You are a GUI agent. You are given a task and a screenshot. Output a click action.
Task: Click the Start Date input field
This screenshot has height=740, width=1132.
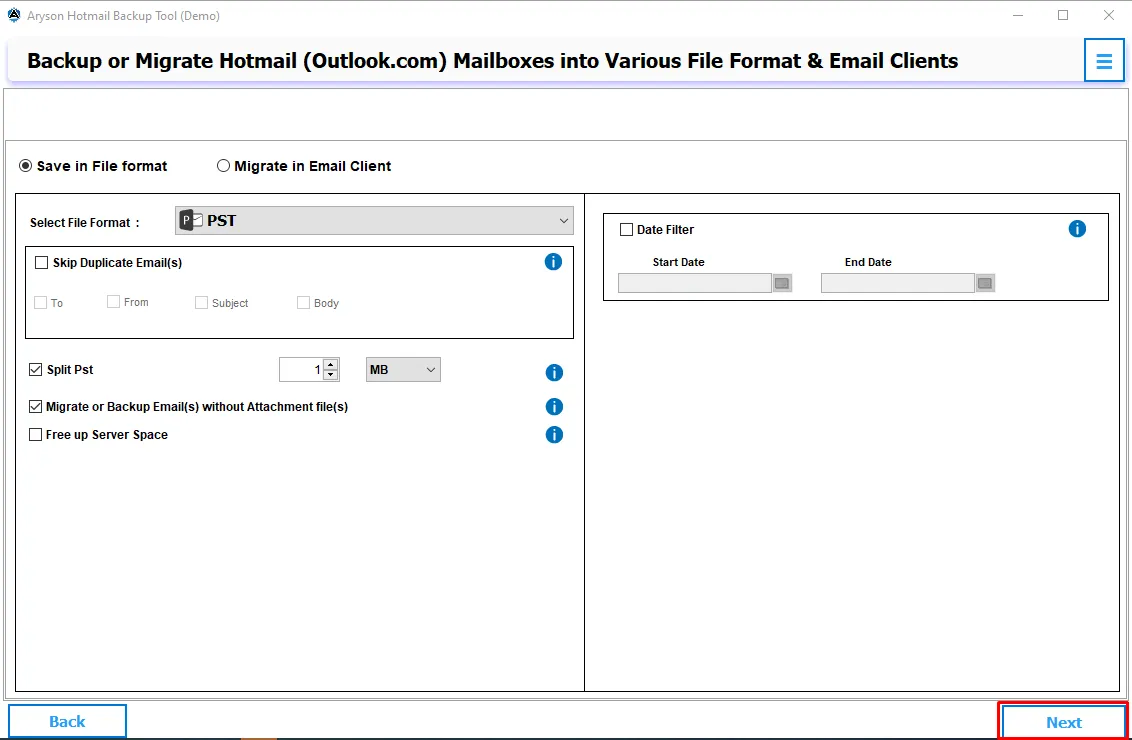coord(695,283)
